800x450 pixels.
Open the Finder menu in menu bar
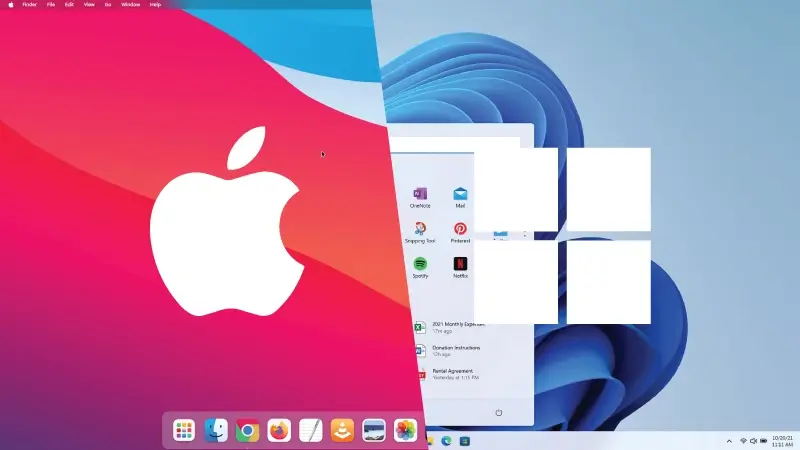coord(30,5)
